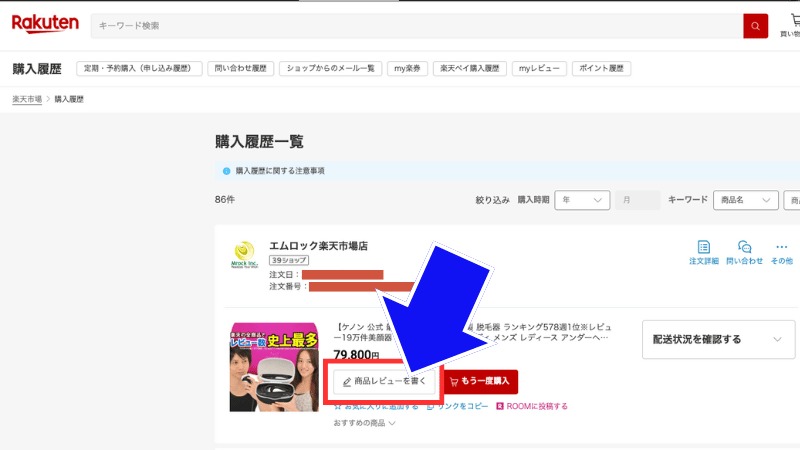Image resolution: width=800 pixels, height=450 pixels.
Task: Click the 楽天市場 breadcrumb link
Action: 27,99
